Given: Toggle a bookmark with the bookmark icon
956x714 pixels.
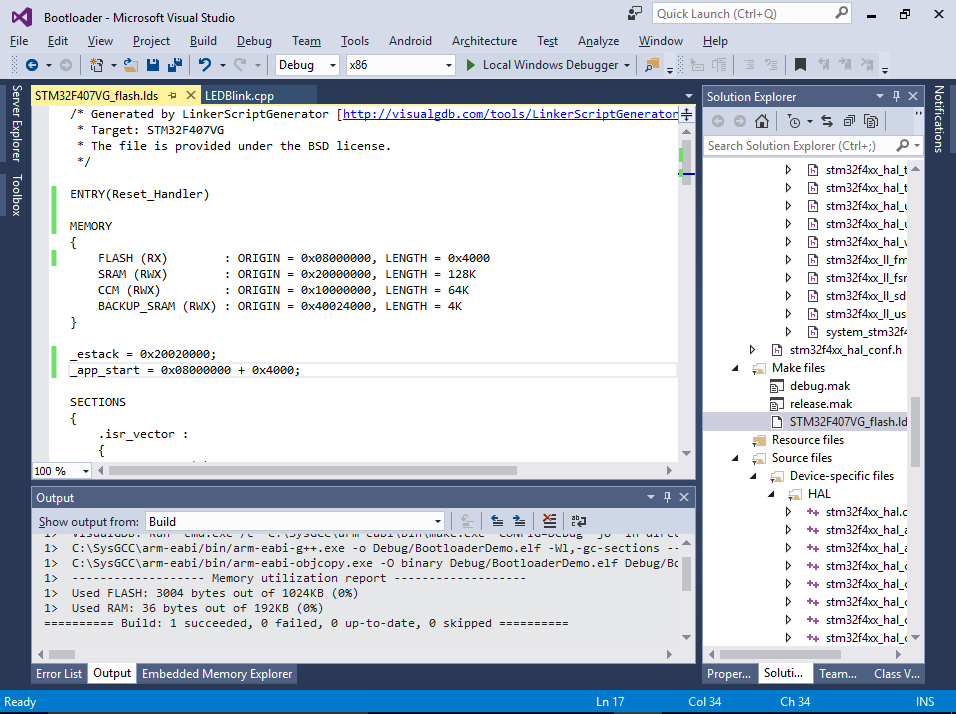Looking at the screenshot, I should (801, 65).
